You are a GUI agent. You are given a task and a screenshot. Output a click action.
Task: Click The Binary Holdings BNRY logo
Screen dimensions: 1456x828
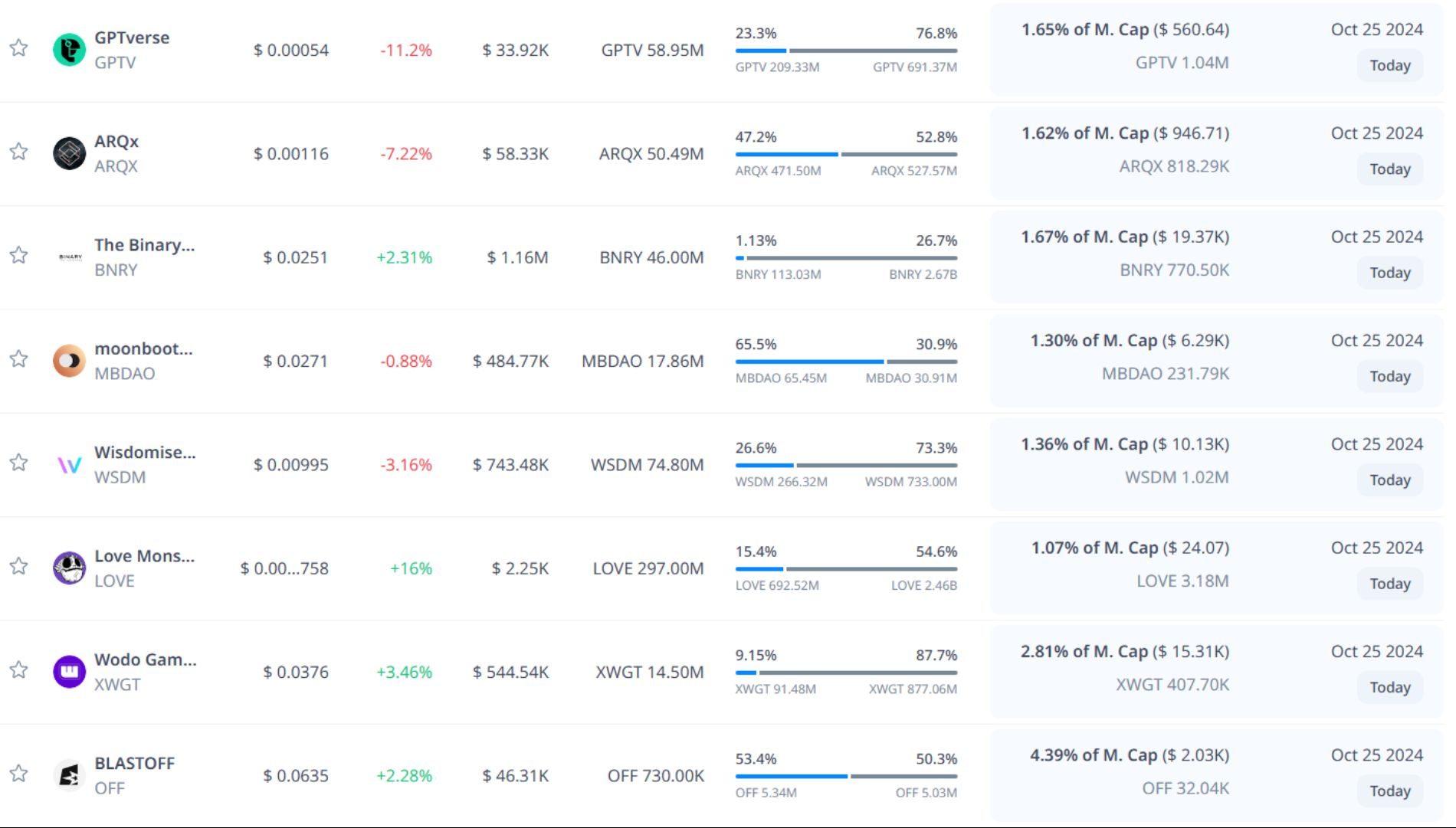[70, 257]
